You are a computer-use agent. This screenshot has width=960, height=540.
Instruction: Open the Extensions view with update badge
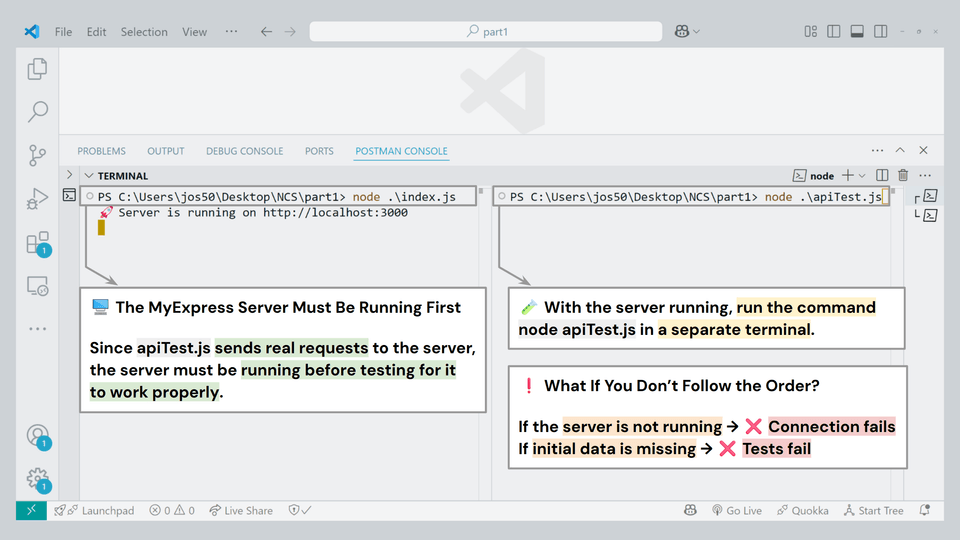coord(38,243)
